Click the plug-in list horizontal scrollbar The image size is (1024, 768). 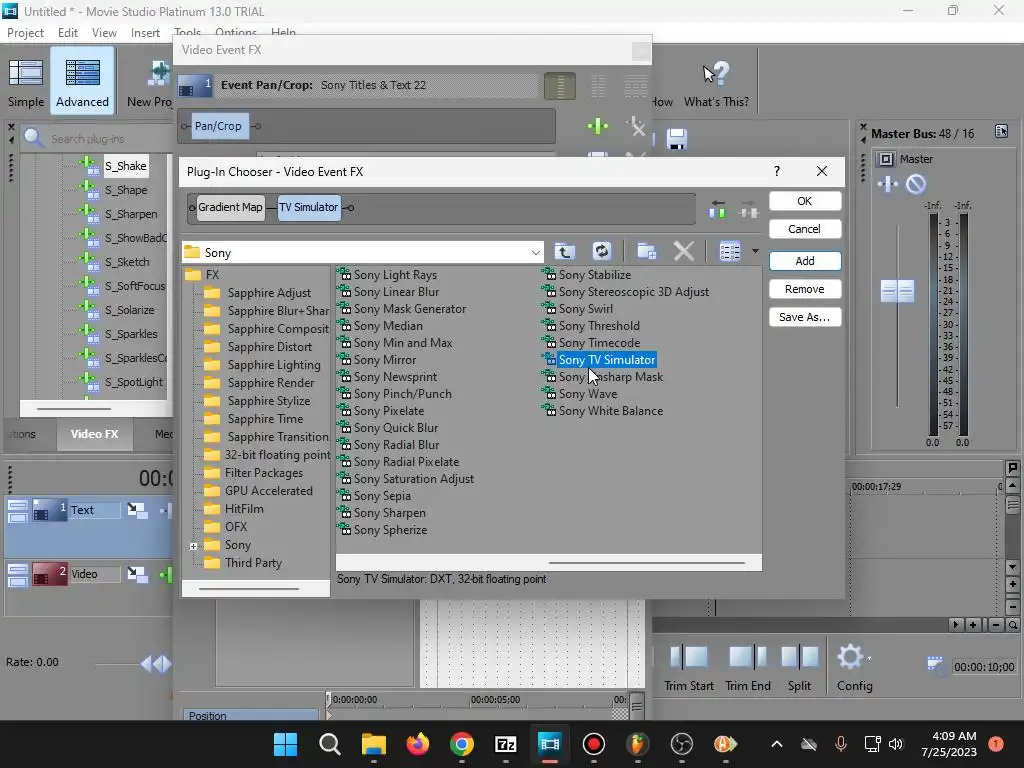point(647,562)
